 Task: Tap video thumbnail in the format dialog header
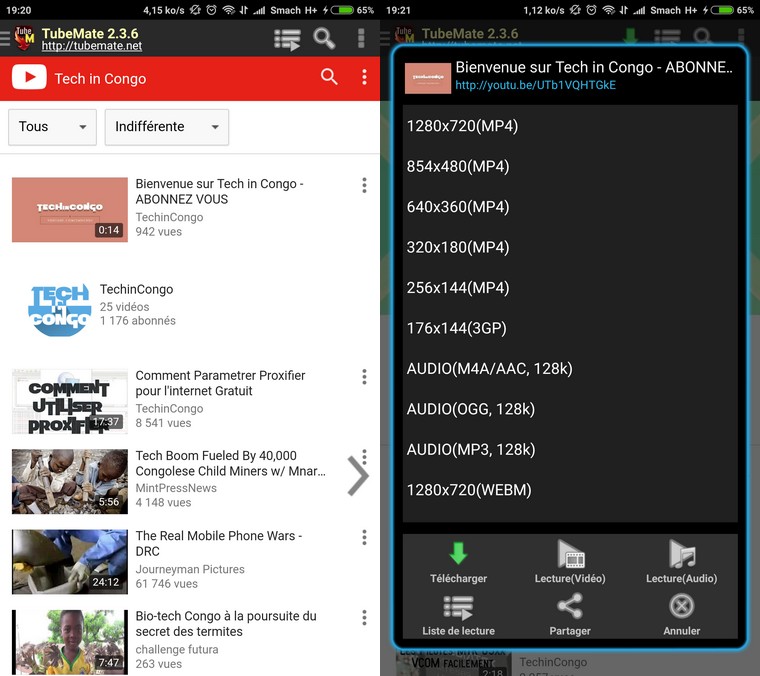click(x=428, y=78)
